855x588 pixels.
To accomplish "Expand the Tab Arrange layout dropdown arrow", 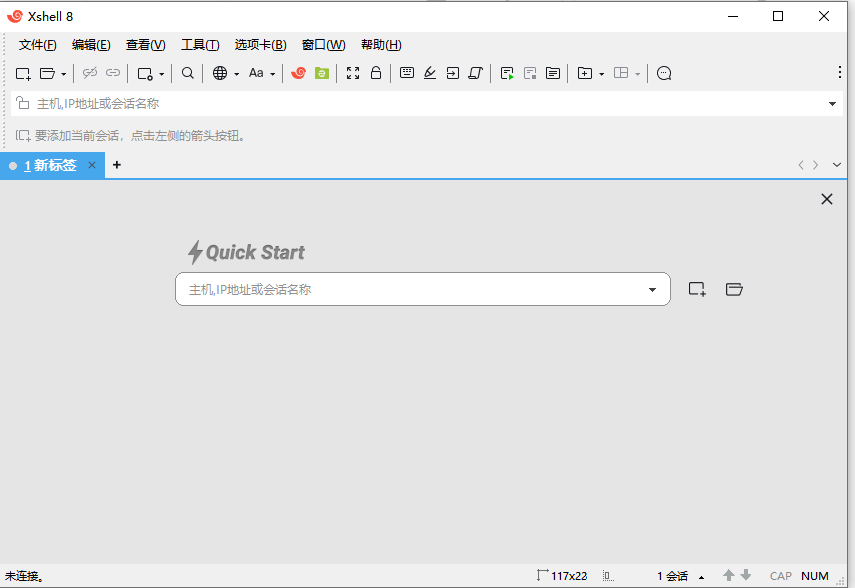I will (x=637, y=74).
